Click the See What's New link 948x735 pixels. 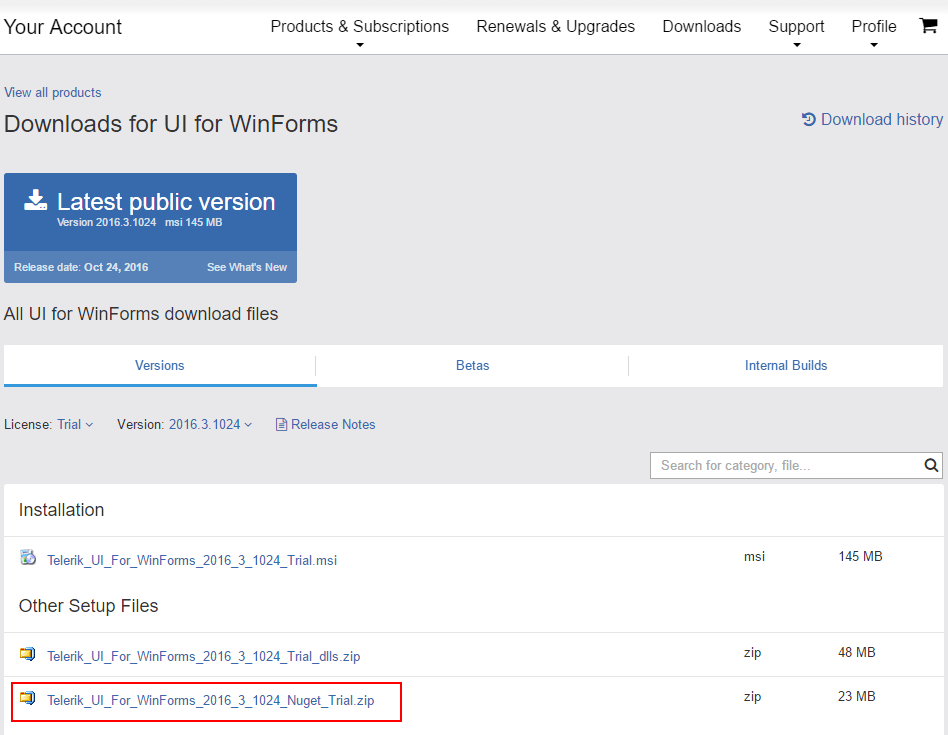(x=247, y=267)
